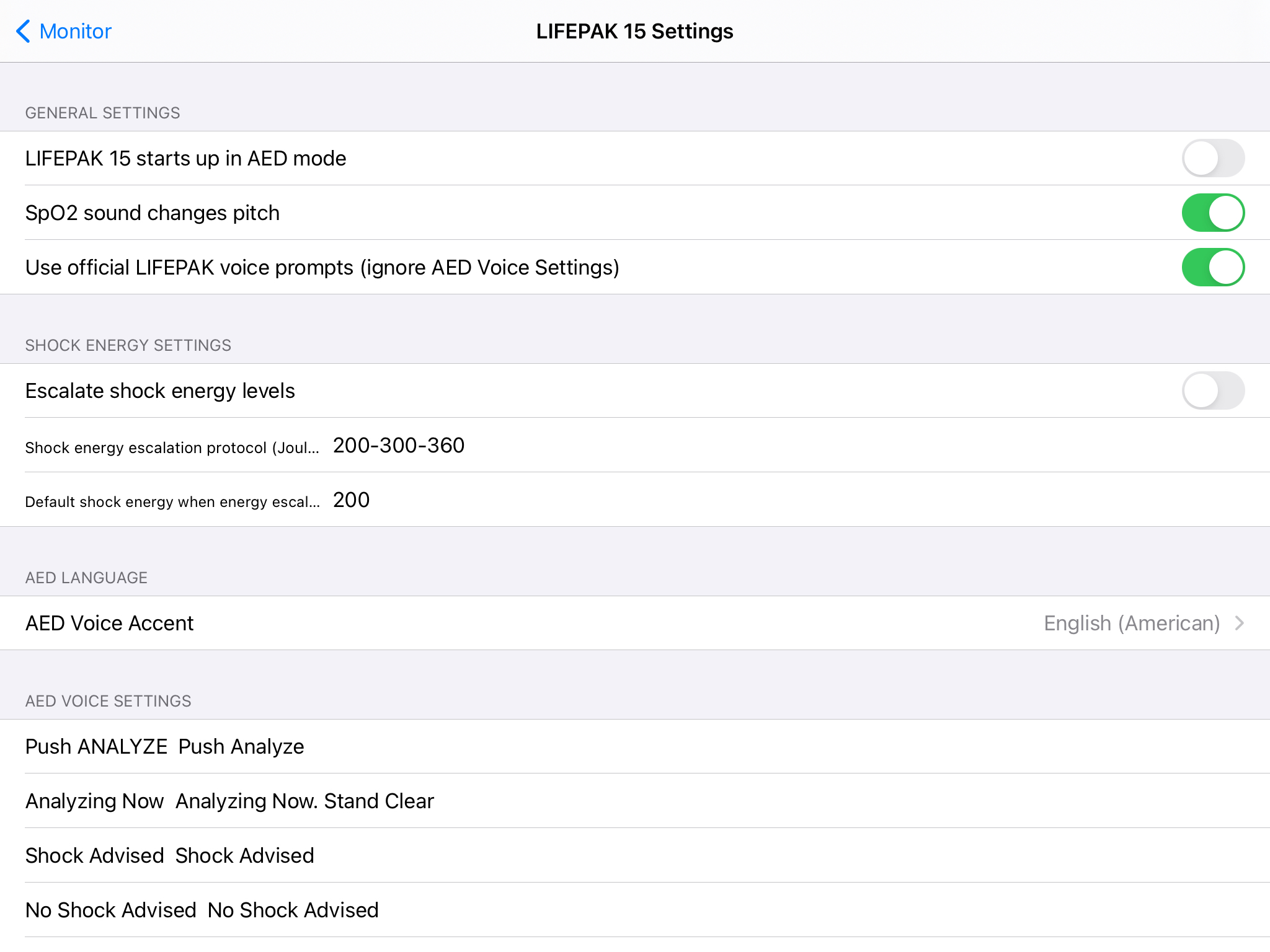
Task: Tap the LIFEPAK 15 Settings title
Action: pos(634,31)
